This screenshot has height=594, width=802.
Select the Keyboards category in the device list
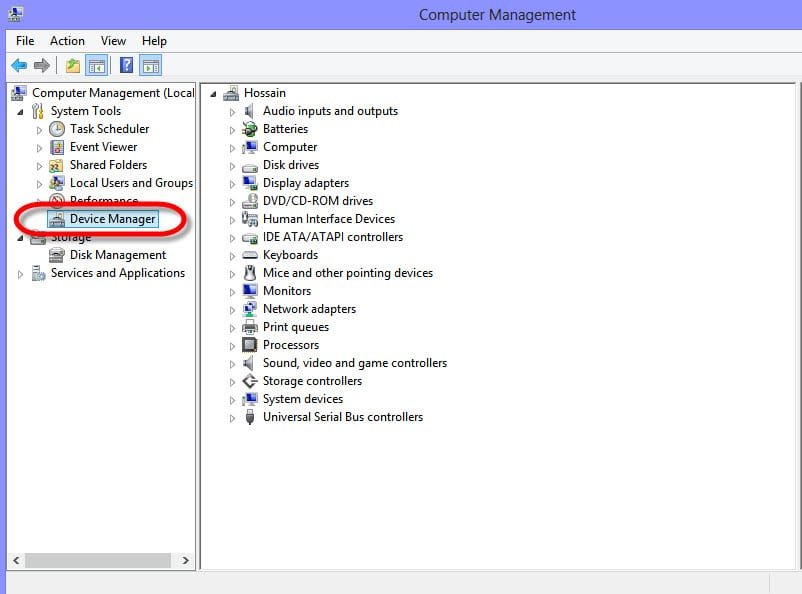point(290,254)
